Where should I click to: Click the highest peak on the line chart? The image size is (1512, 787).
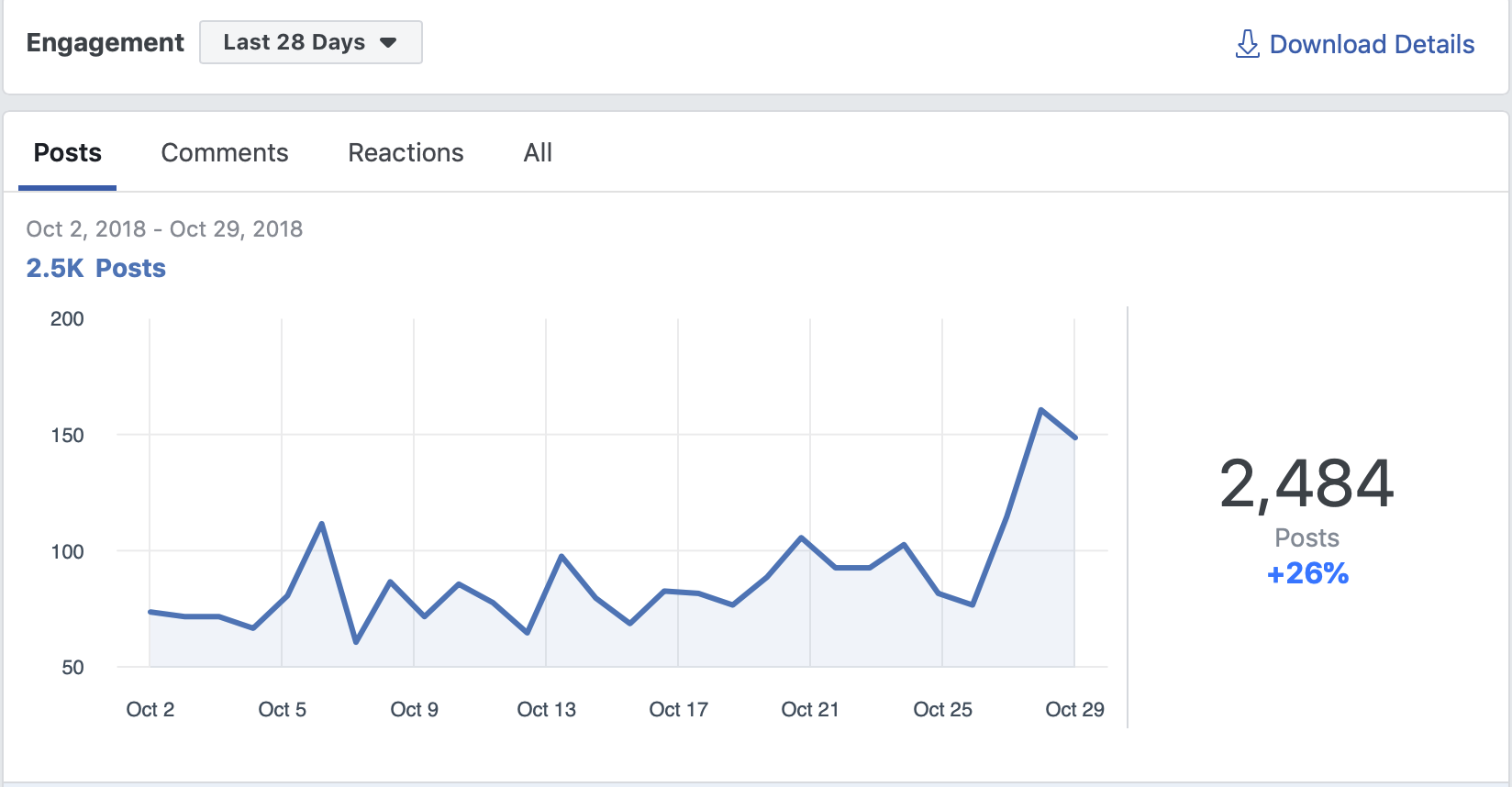(x=1040, y=409)
